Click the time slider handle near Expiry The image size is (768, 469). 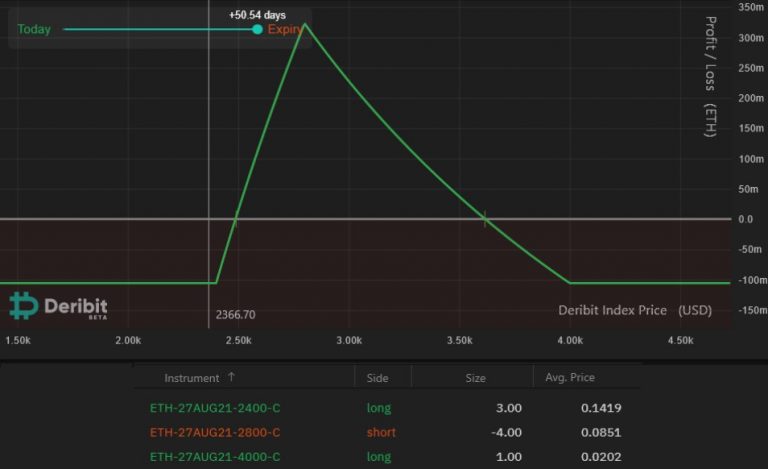click(x=257, y=29)
